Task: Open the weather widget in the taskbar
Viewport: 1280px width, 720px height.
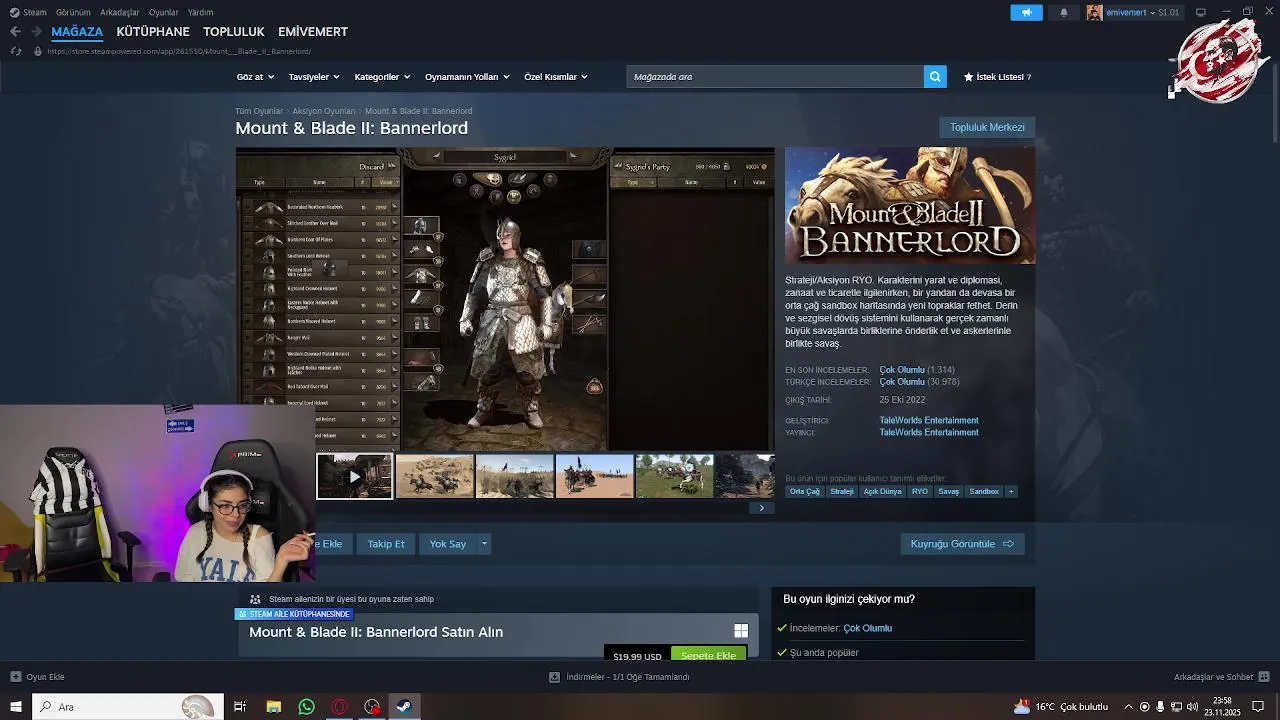Action: point(1062,707)
